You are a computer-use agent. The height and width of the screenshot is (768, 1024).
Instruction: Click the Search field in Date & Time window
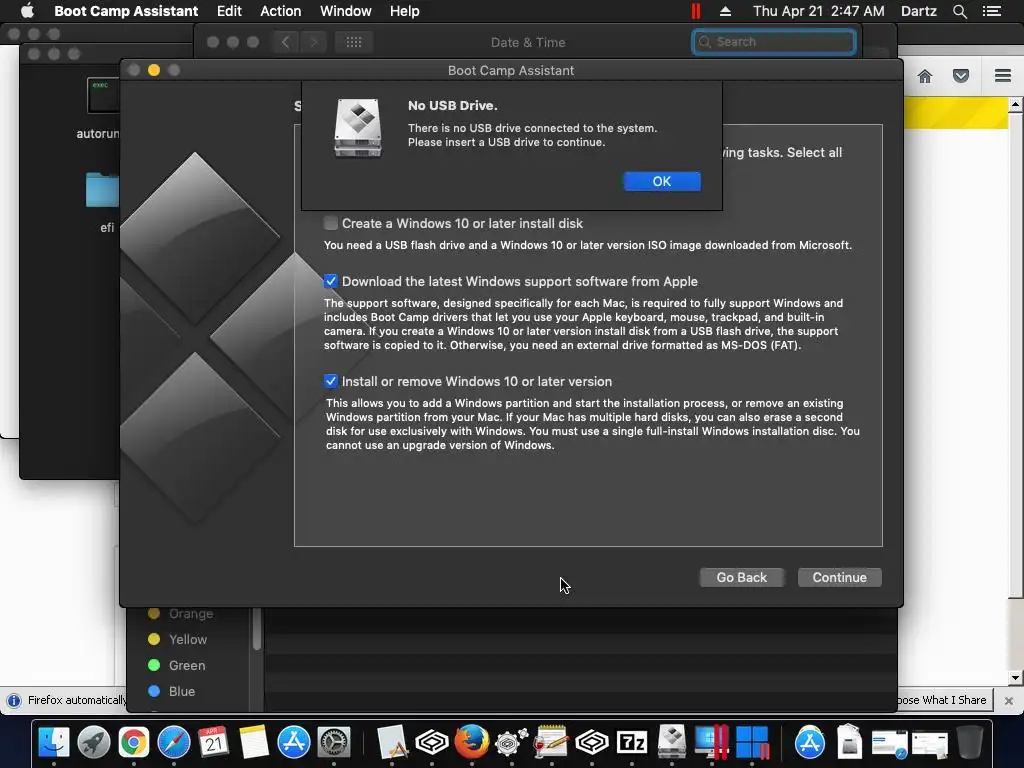coord(774,42)
